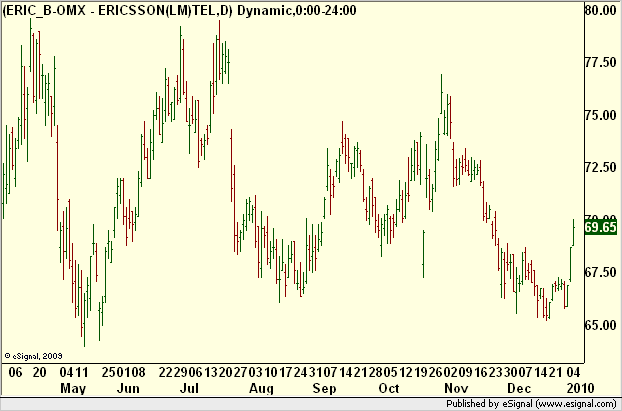622x411 pixels.
Task: Click the Sep month label
Action: tap(324, 388)
